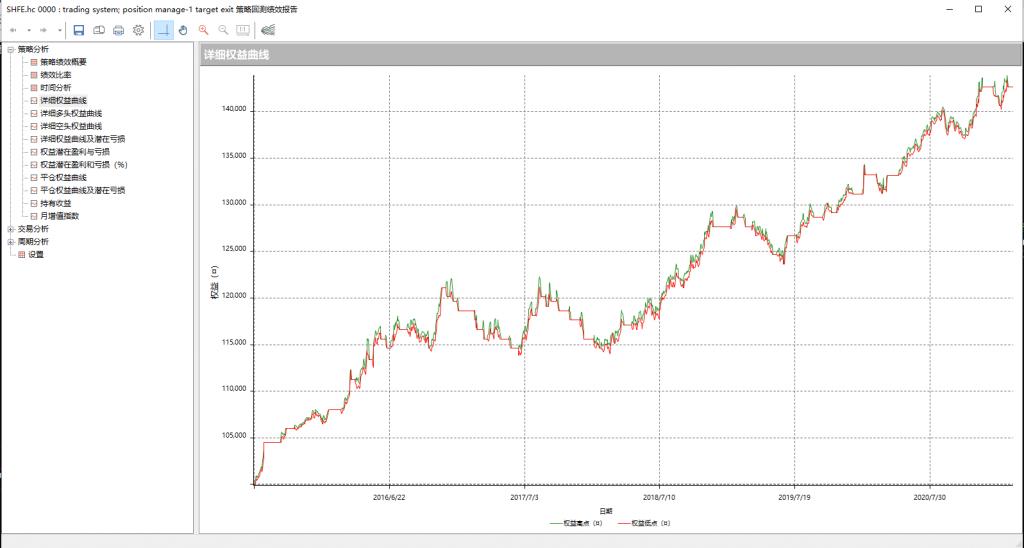Select the 时间分析 tree item
Viewport: 1024px width, 548px height.
(x=56, y=88)
